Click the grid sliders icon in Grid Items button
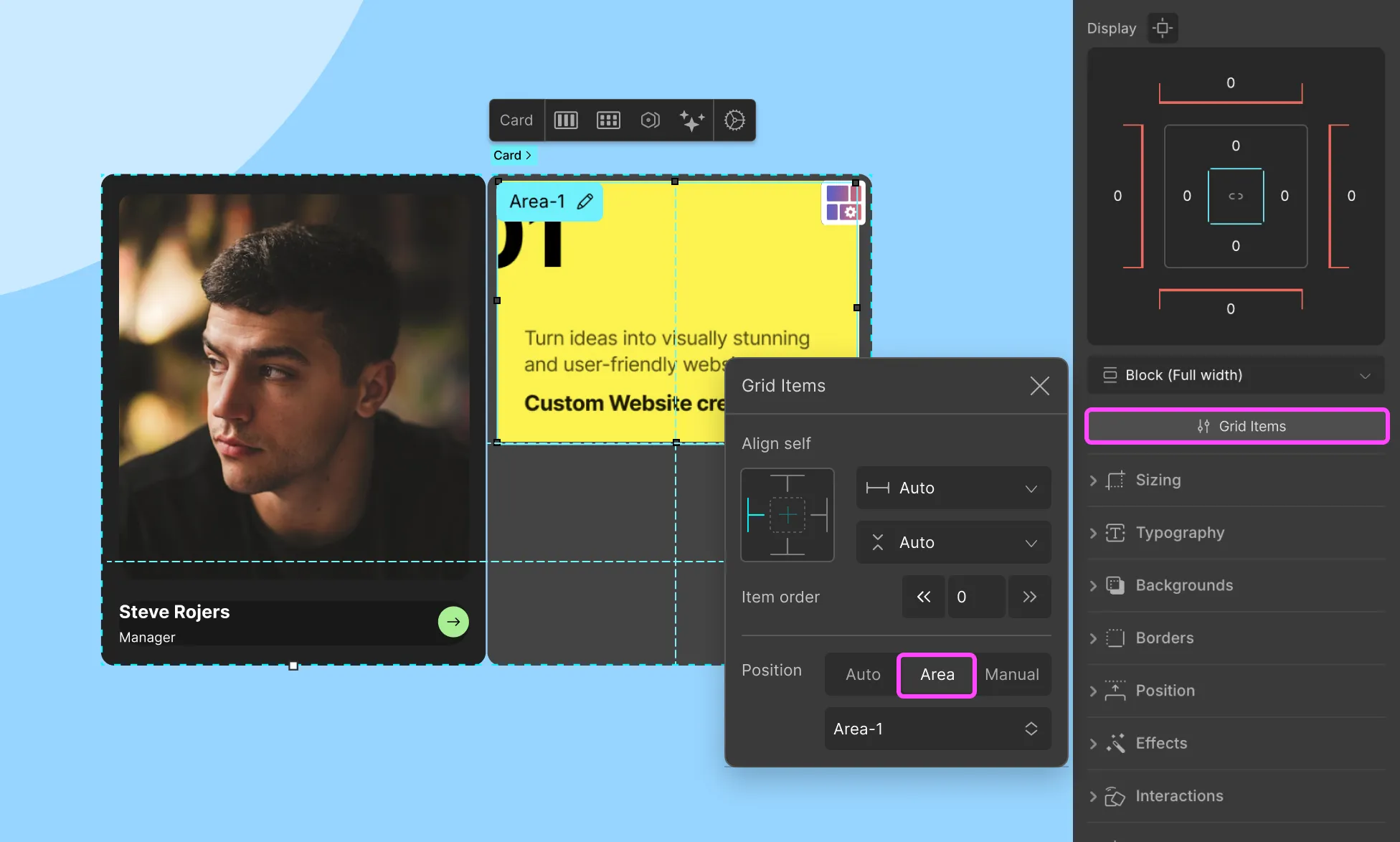Viewport: 1400px width, 842px height. pos(1203,426)
